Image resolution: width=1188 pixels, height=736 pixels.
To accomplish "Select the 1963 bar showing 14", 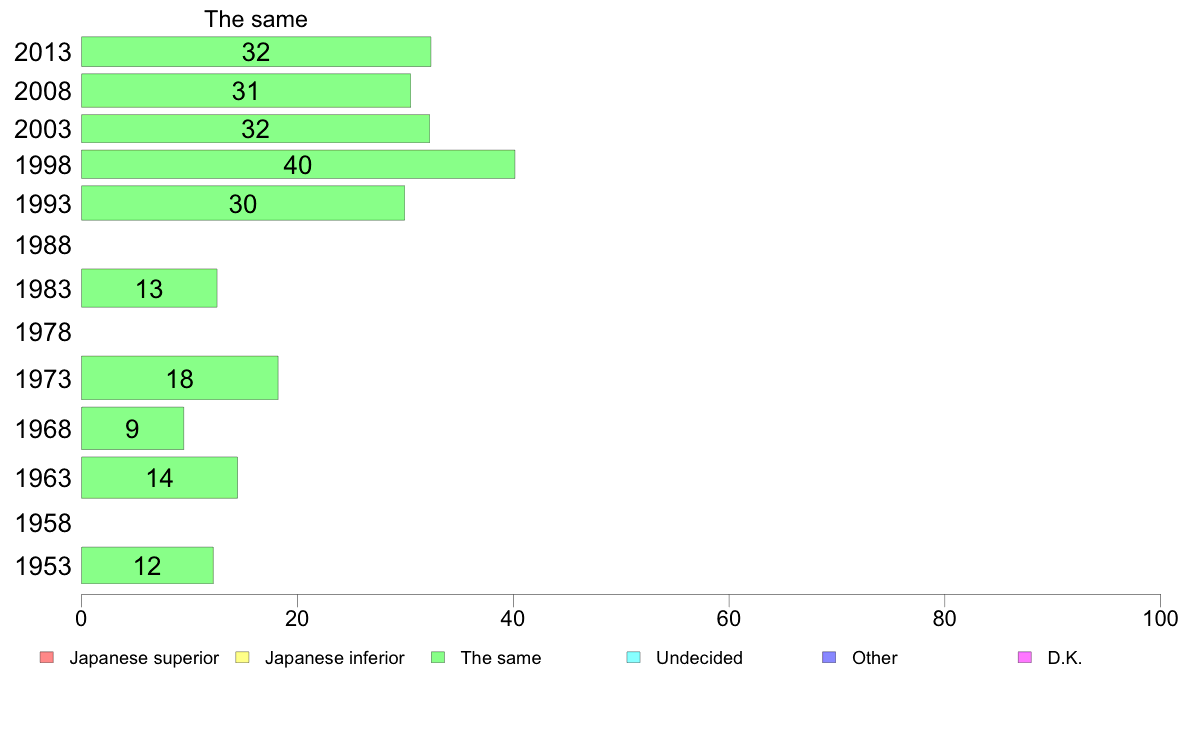I will 159,478.
